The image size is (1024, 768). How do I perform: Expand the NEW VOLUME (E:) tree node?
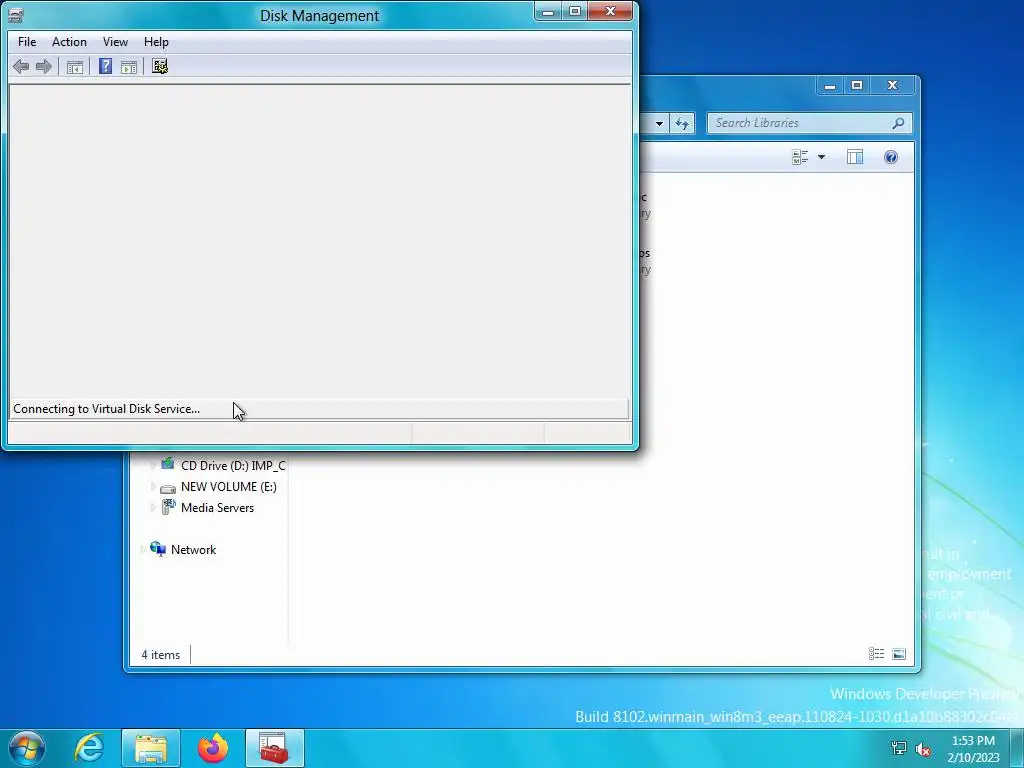pos(153,487)
